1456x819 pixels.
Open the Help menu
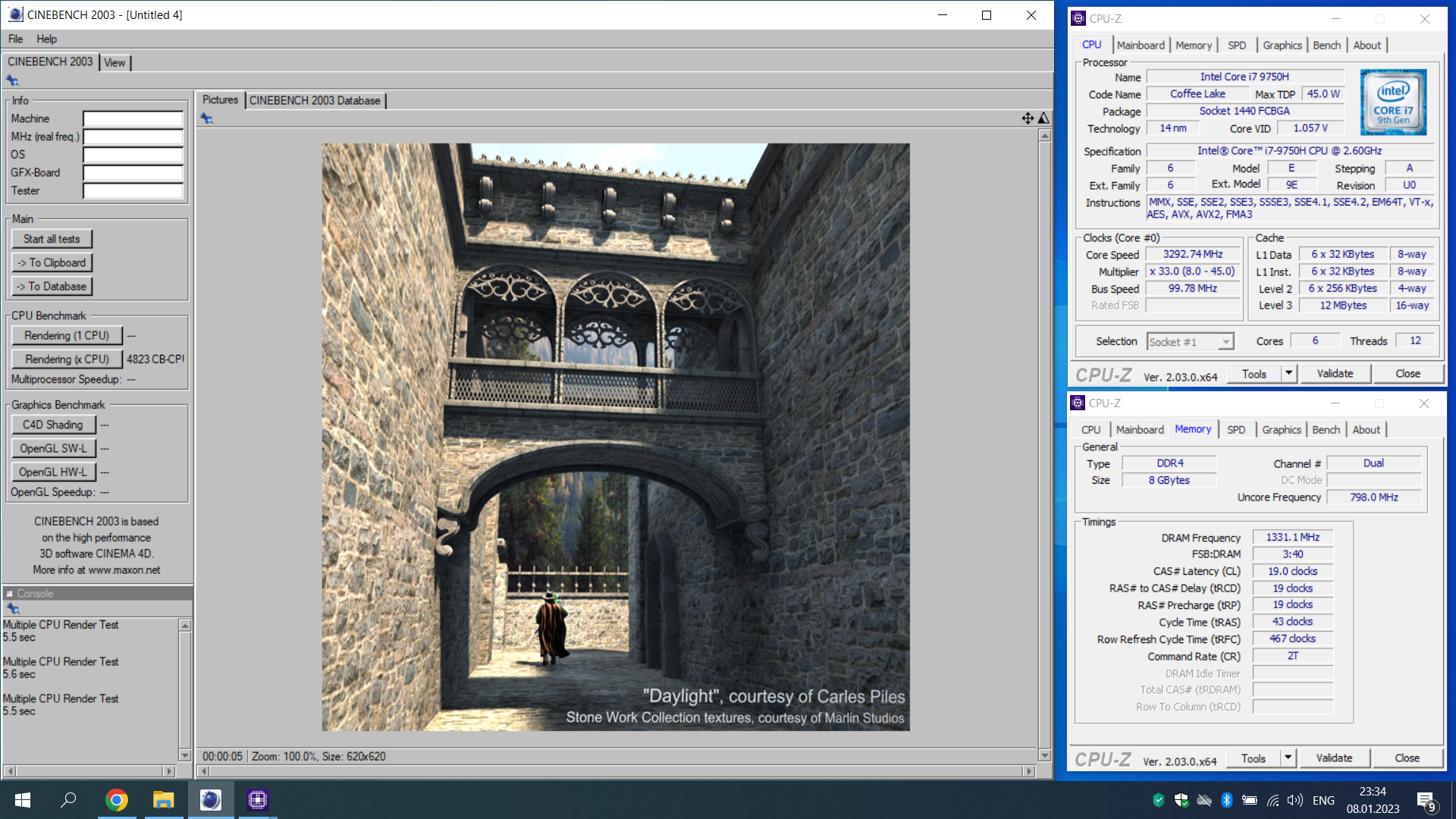coord(46,39)
